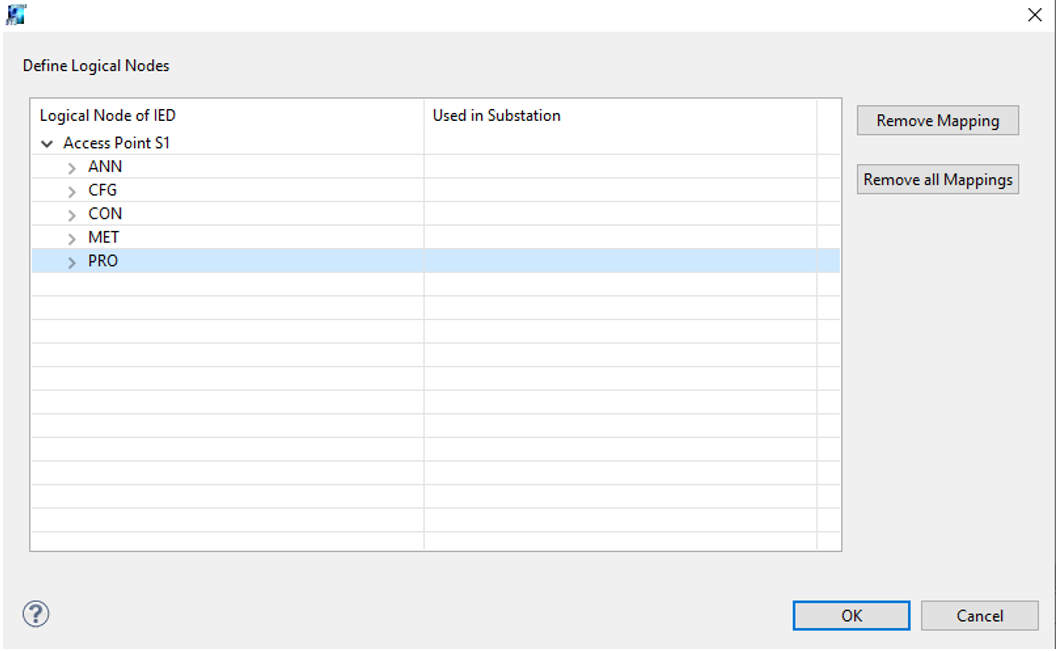Collapse the Access Point S1 node

[x=47, y=144]
